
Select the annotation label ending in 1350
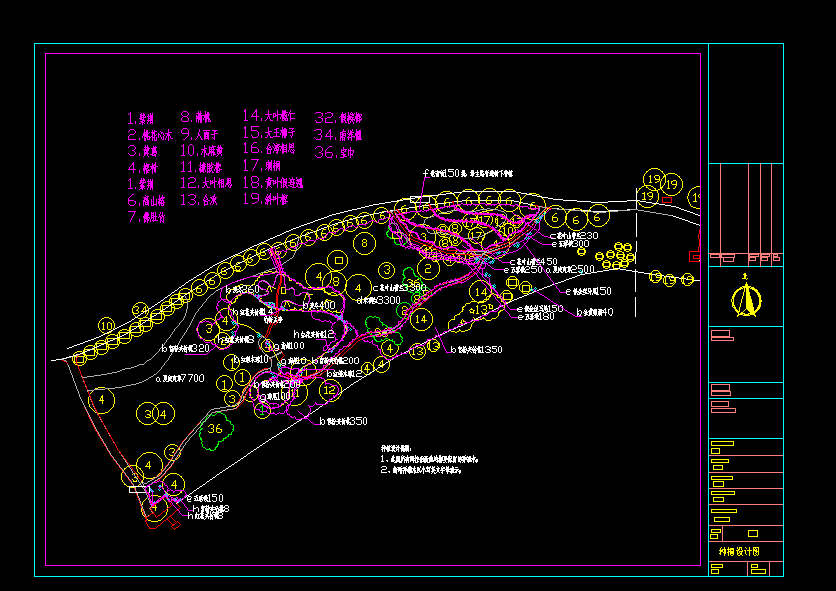pos(476,350)
